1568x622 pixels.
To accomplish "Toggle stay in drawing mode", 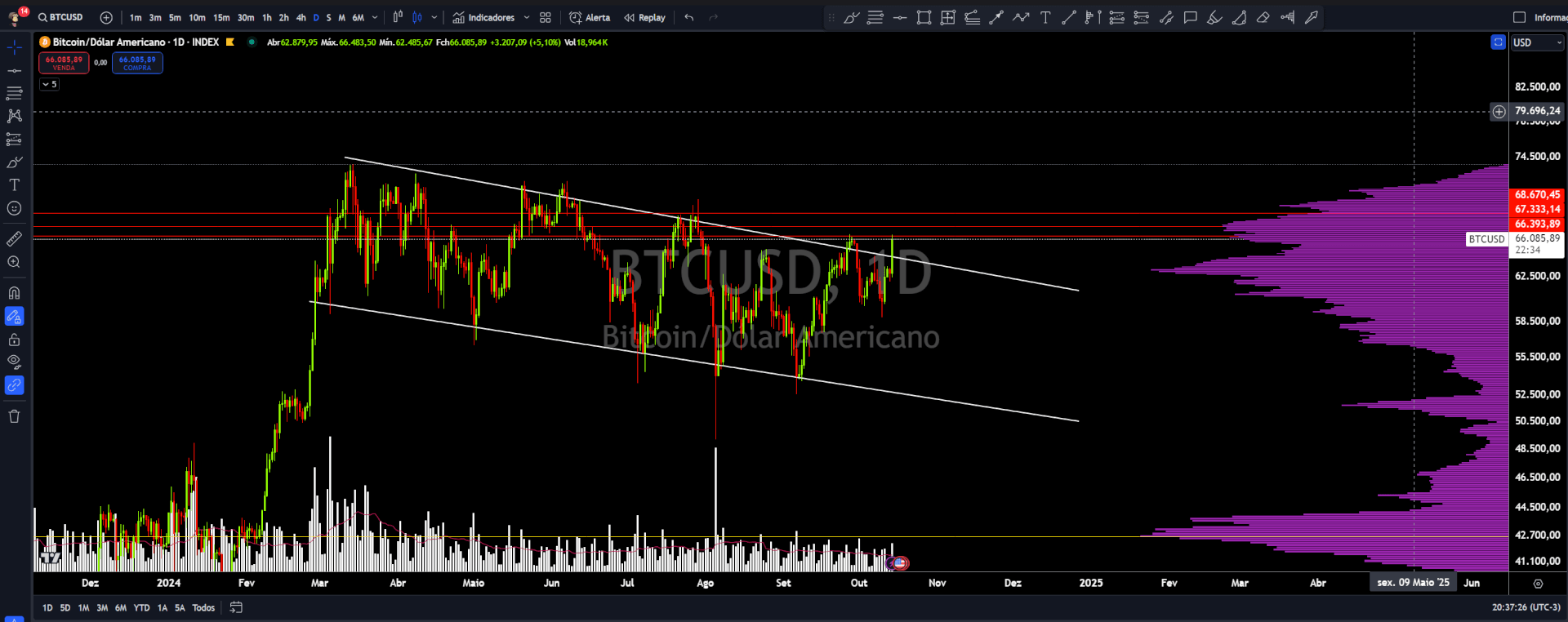I will tap(14, 316).
